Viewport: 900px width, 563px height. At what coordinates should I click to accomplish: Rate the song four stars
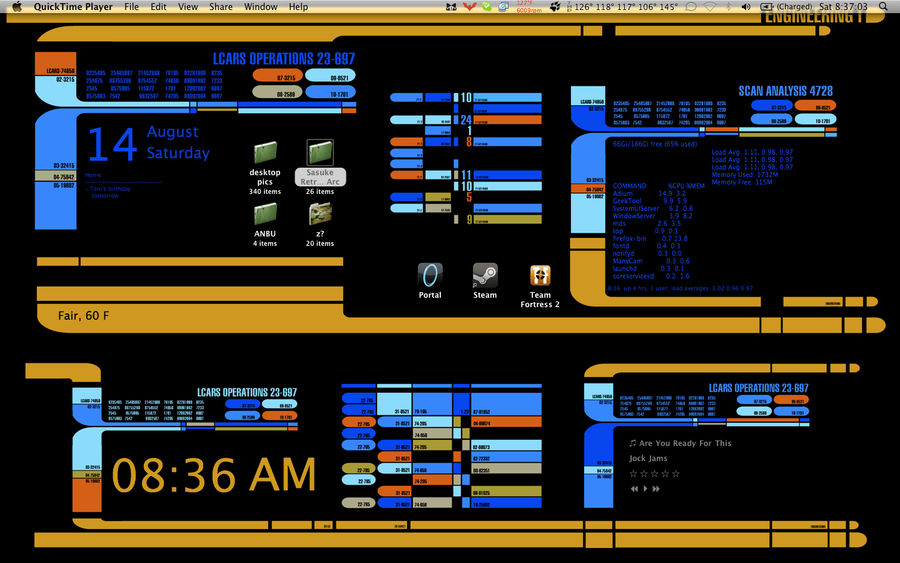click(665, 473)
